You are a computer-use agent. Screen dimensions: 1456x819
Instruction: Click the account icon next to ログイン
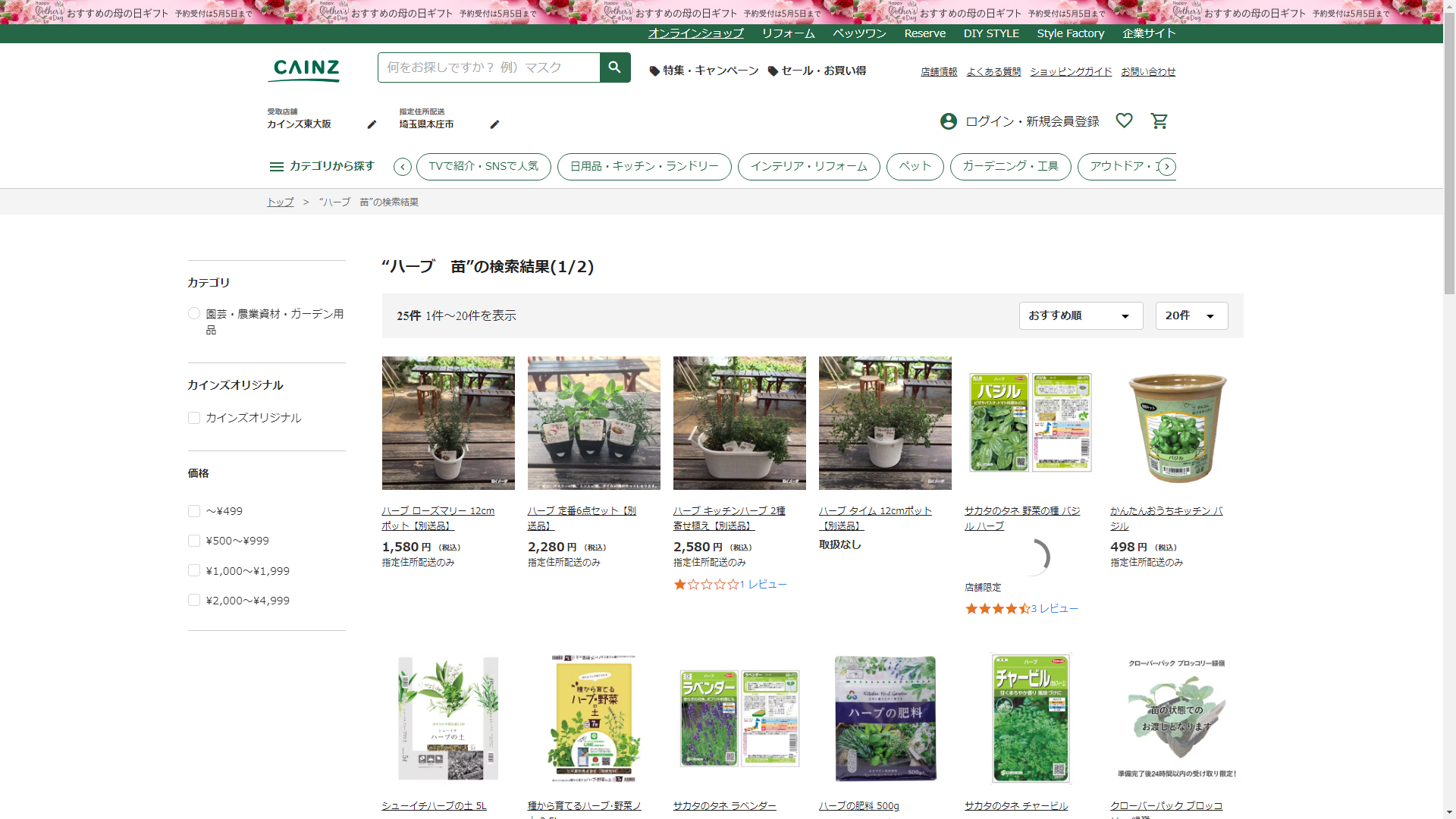pyautogui.click(x=948, y=121)
